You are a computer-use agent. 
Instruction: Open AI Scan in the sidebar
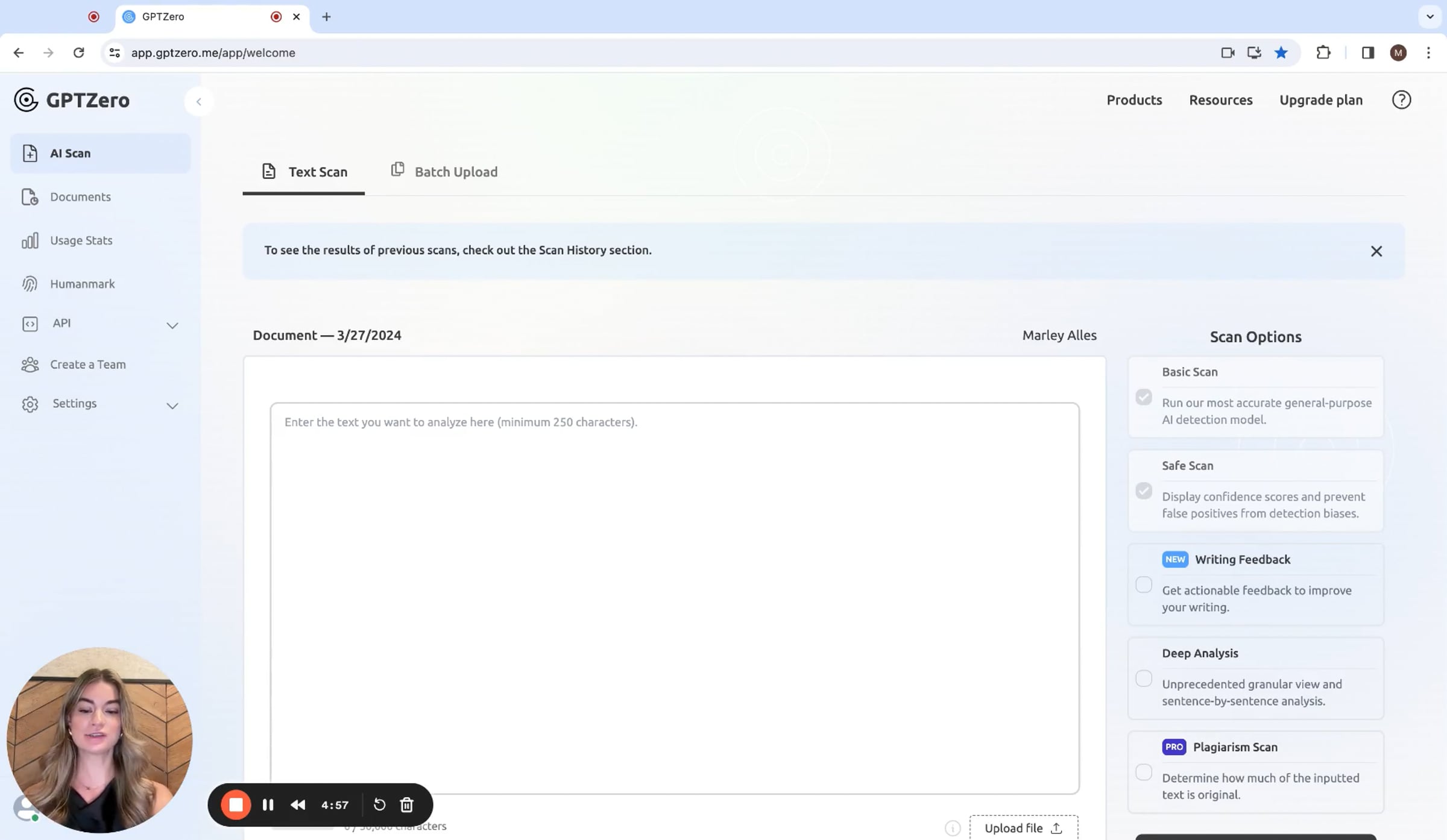click(100, 153)
